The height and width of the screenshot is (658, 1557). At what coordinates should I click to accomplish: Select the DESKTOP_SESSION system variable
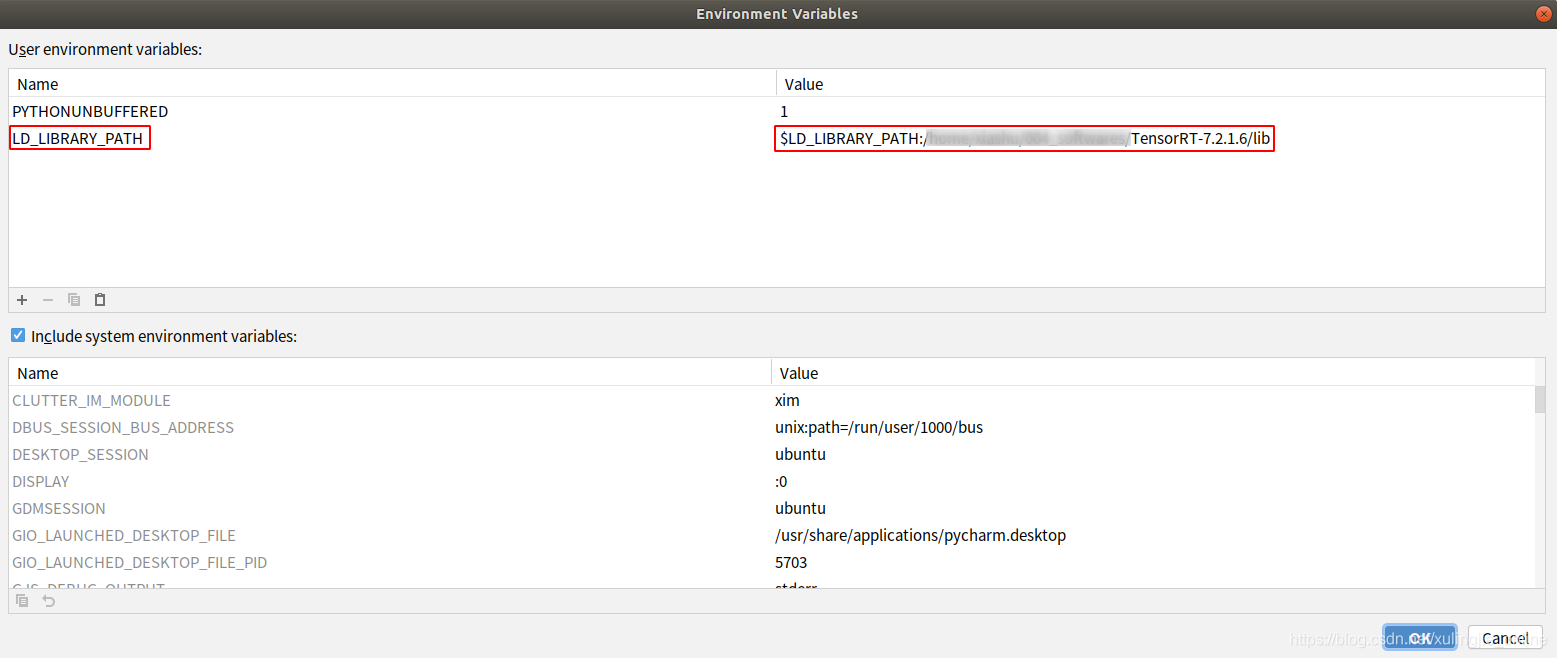pos(80,454)
